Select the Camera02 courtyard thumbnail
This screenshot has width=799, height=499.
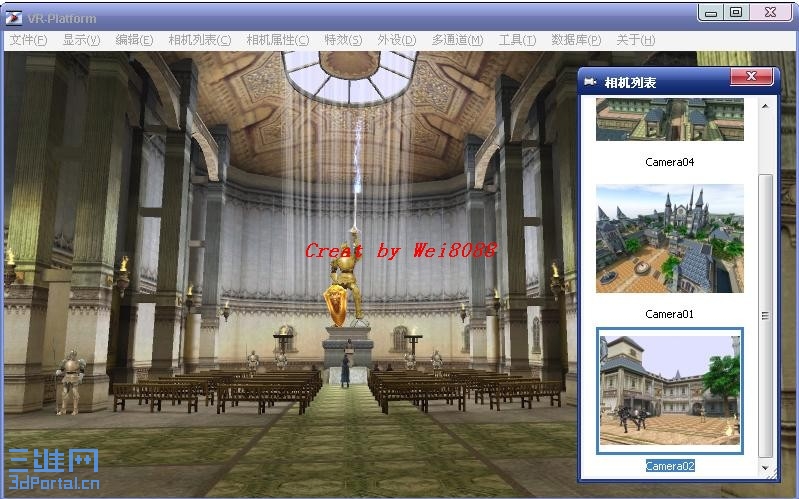[670, 391]
